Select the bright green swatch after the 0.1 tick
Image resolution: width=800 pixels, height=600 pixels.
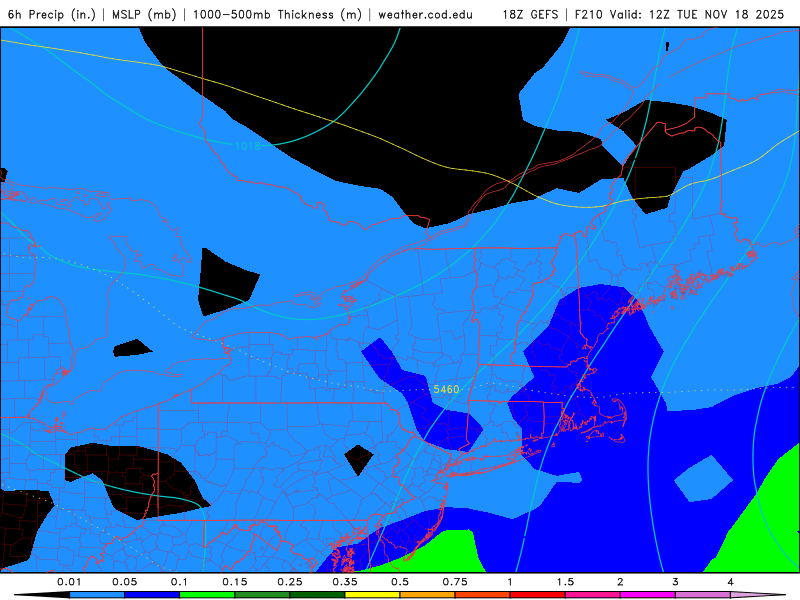tap(207, 595)
